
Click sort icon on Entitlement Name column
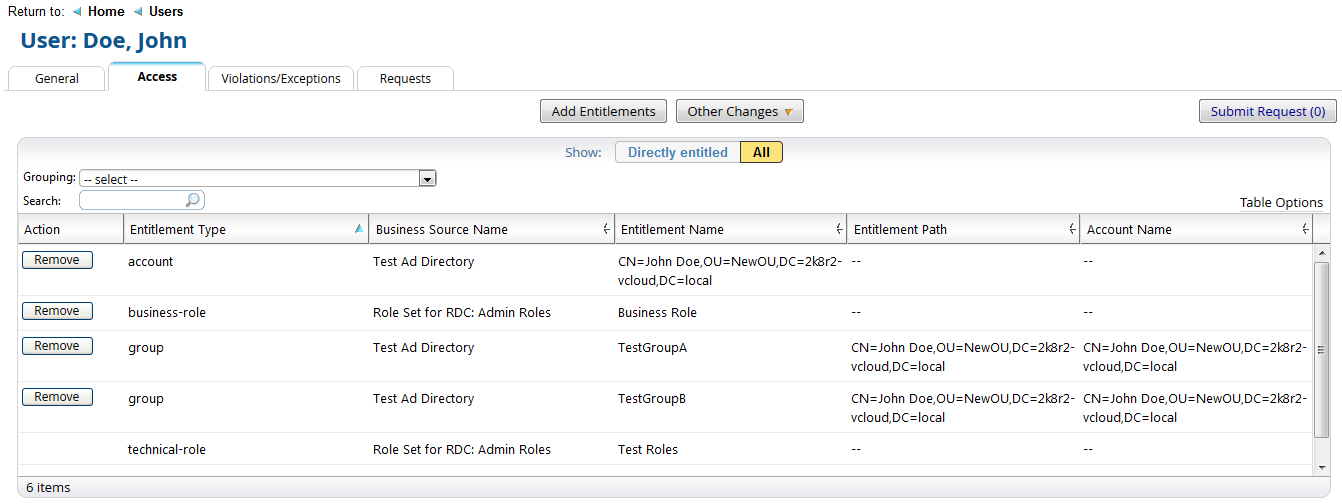coord(838,229)
